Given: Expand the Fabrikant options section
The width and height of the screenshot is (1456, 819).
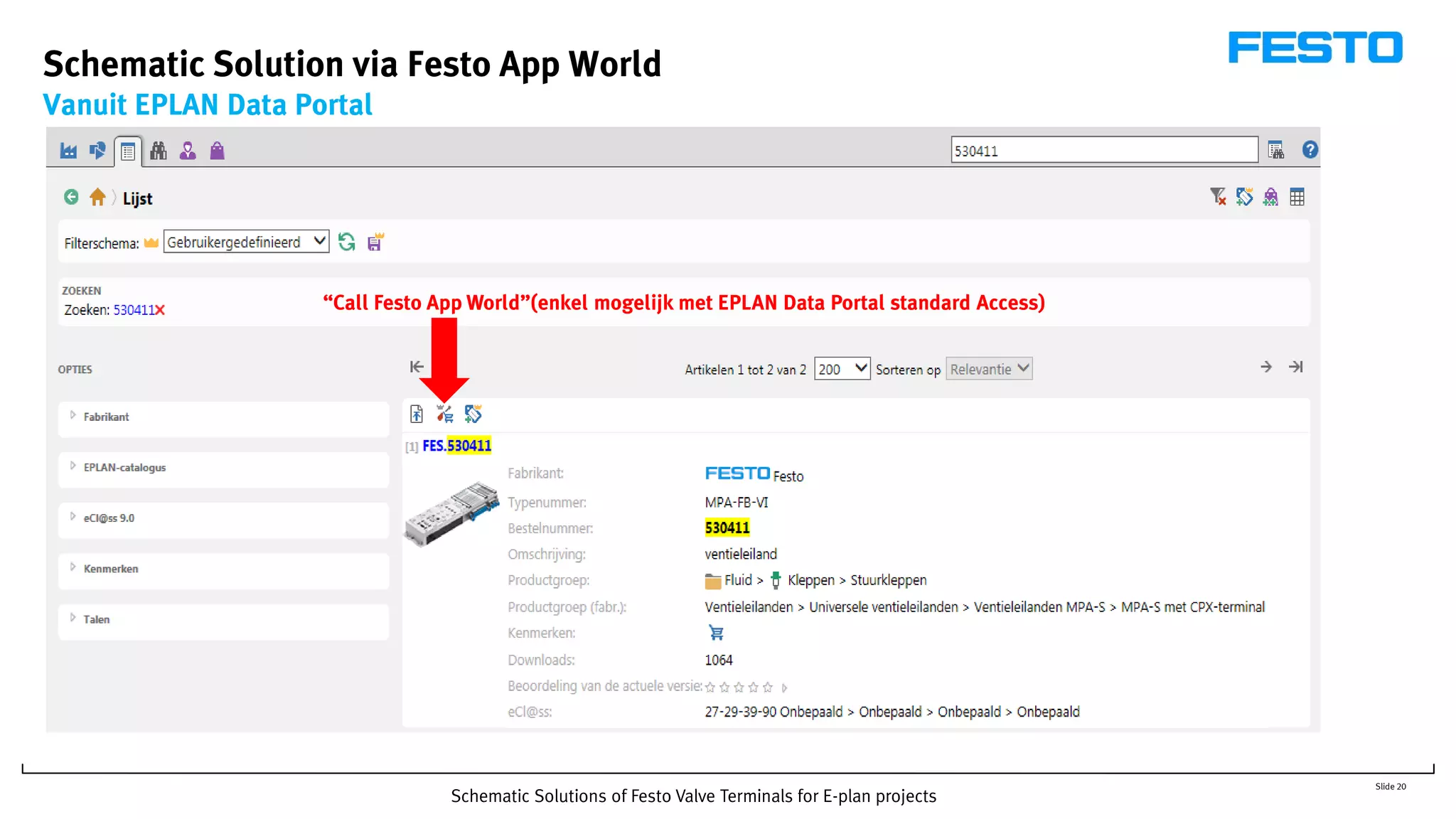Looking at the screenshot, I should [106, 417].
